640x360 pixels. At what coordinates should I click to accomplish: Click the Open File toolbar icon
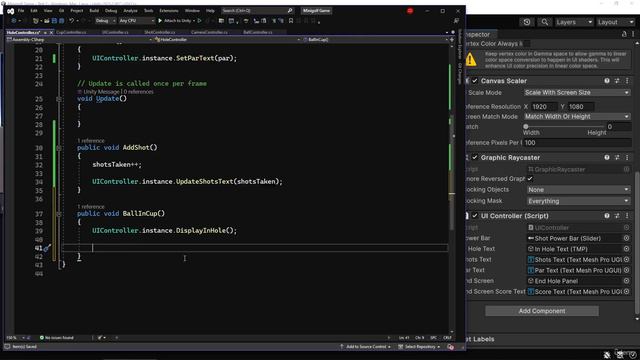coord(47,21)
